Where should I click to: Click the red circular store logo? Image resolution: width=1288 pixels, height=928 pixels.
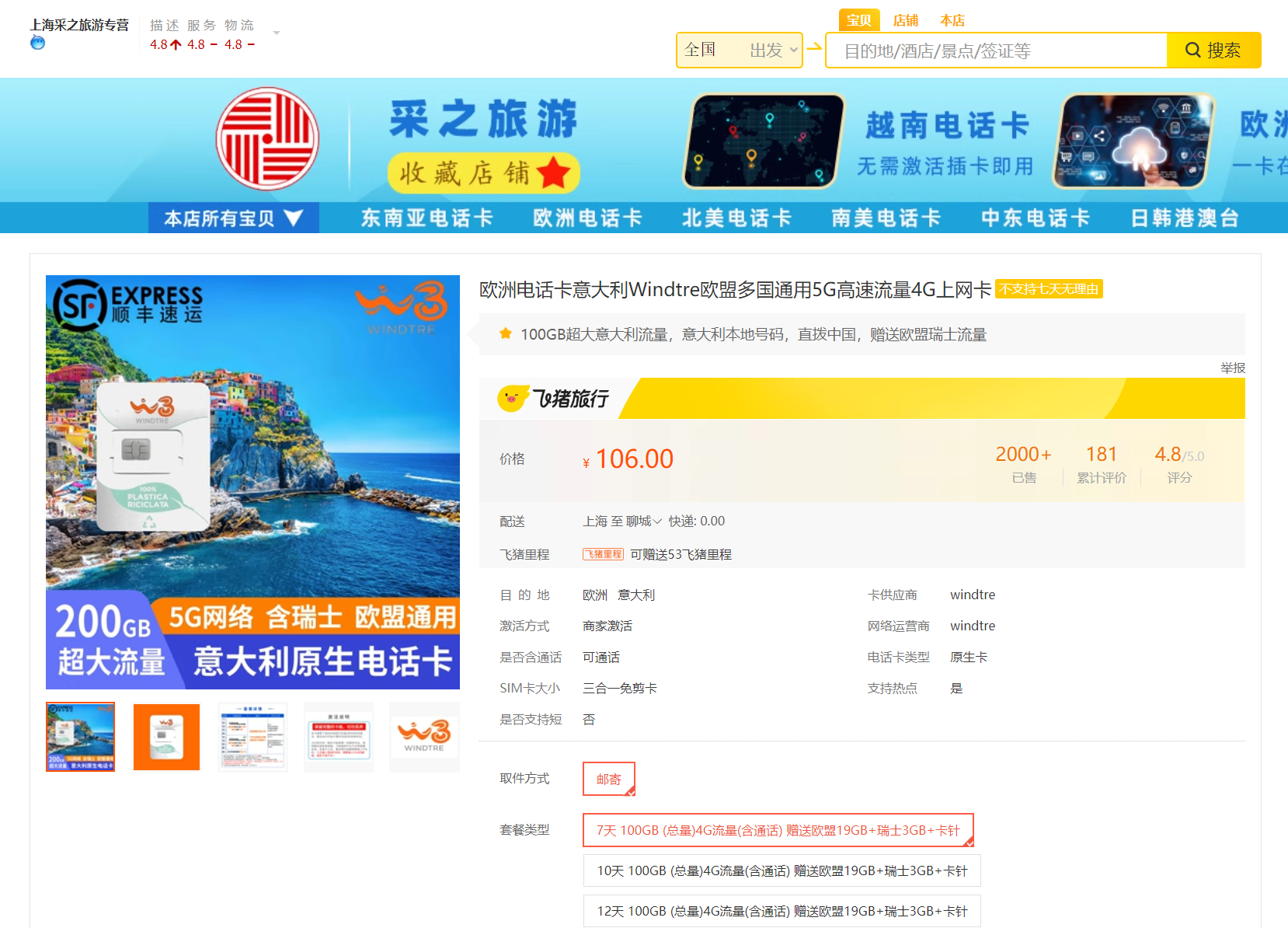point(267,139)
